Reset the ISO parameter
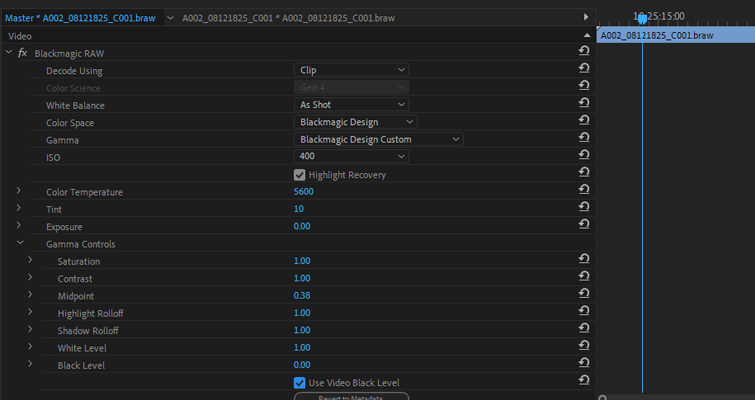755x400 pixels. click(583, 157)
